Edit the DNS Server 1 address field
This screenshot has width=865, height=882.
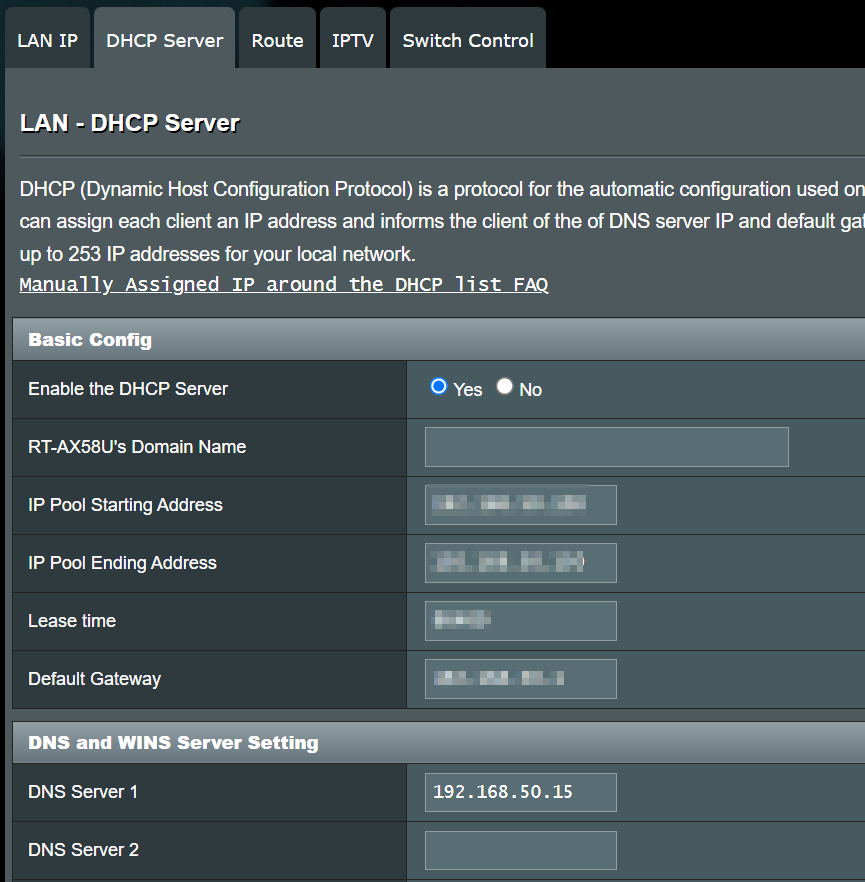(x=520, y=792)
